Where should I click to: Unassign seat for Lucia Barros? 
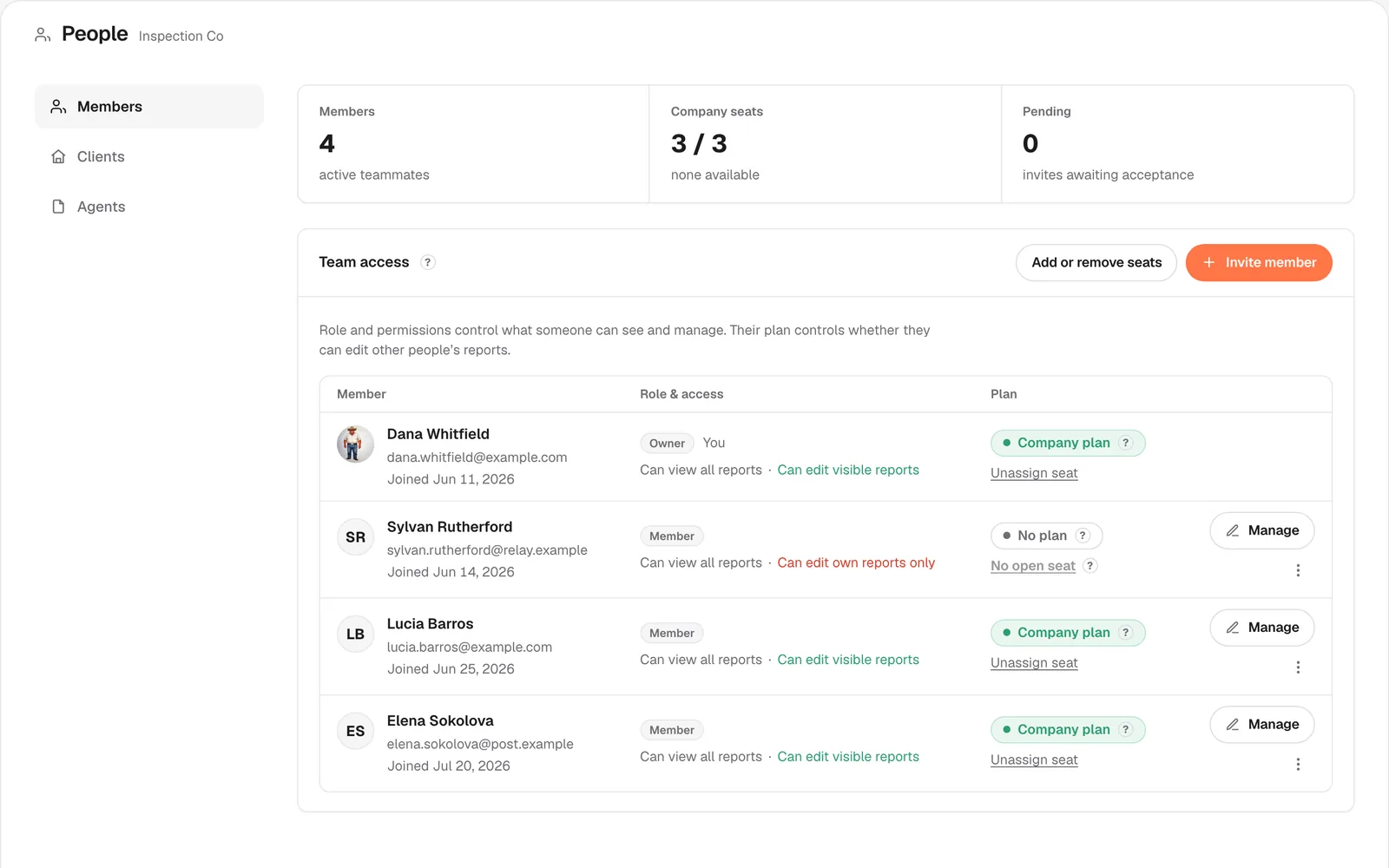(x=1034, y=663)
